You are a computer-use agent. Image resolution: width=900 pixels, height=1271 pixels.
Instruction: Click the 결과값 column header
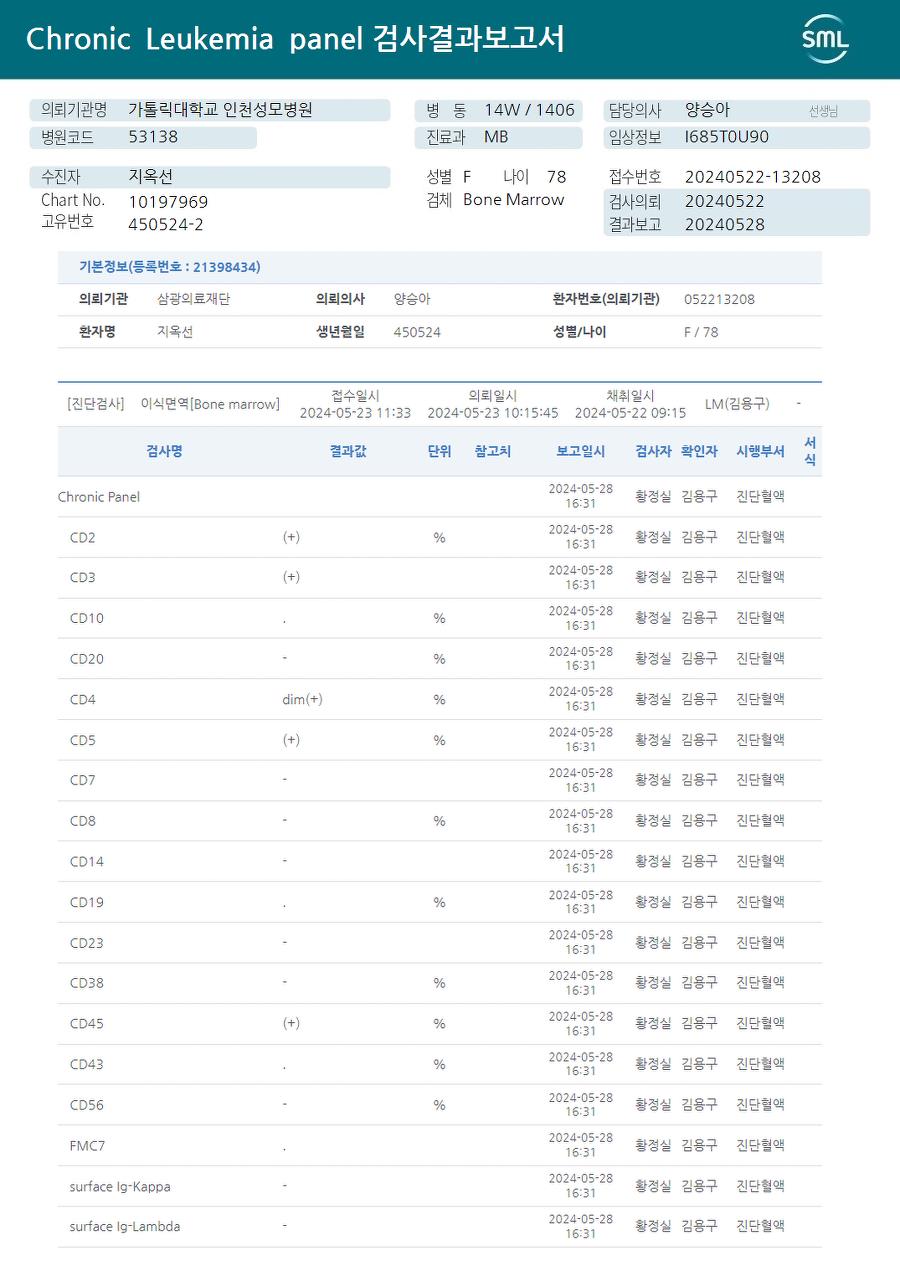tap(348, 451)
